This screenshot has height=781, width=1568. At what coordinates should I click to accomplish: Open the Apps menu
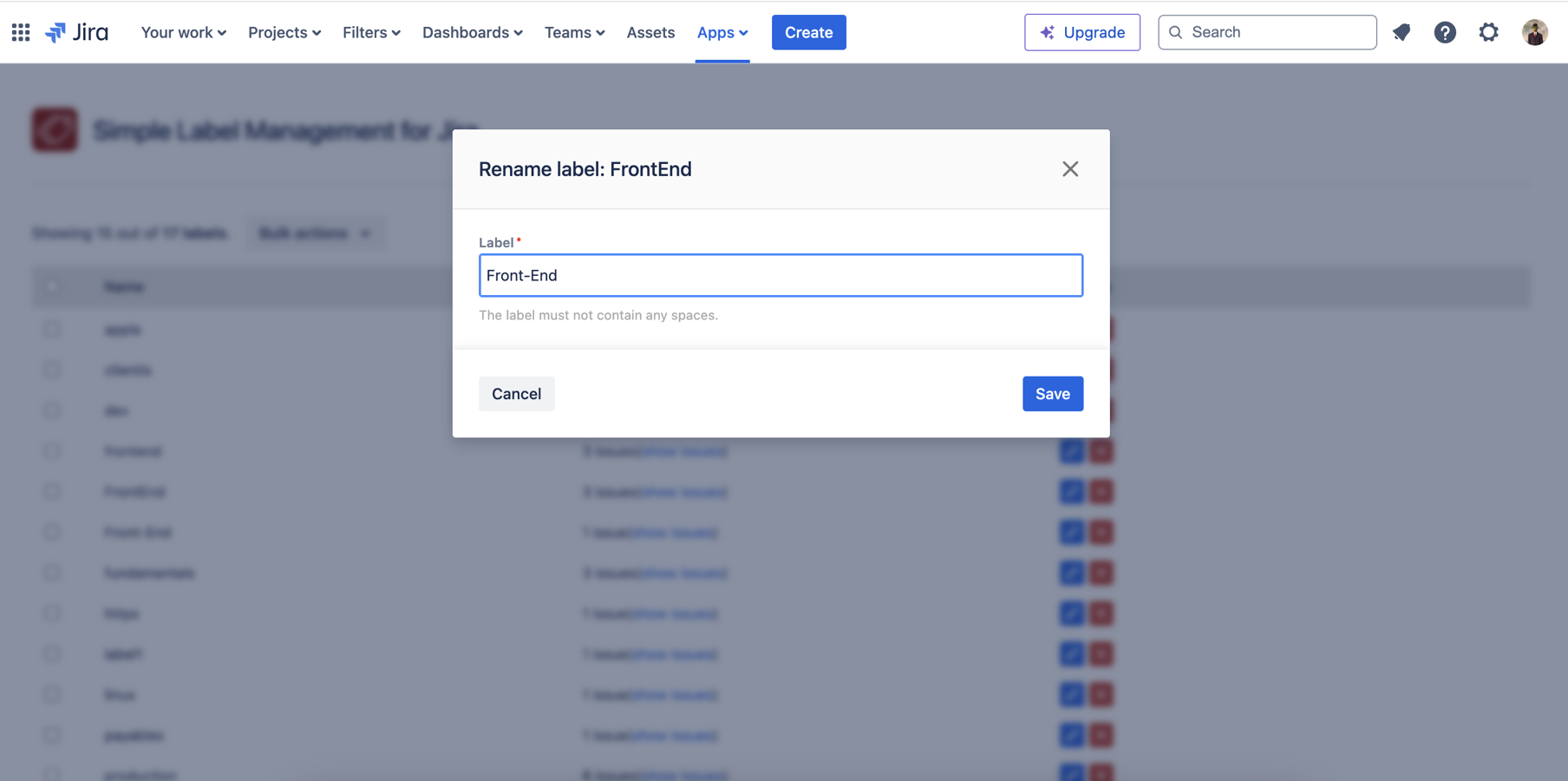[x=722, y=32]
